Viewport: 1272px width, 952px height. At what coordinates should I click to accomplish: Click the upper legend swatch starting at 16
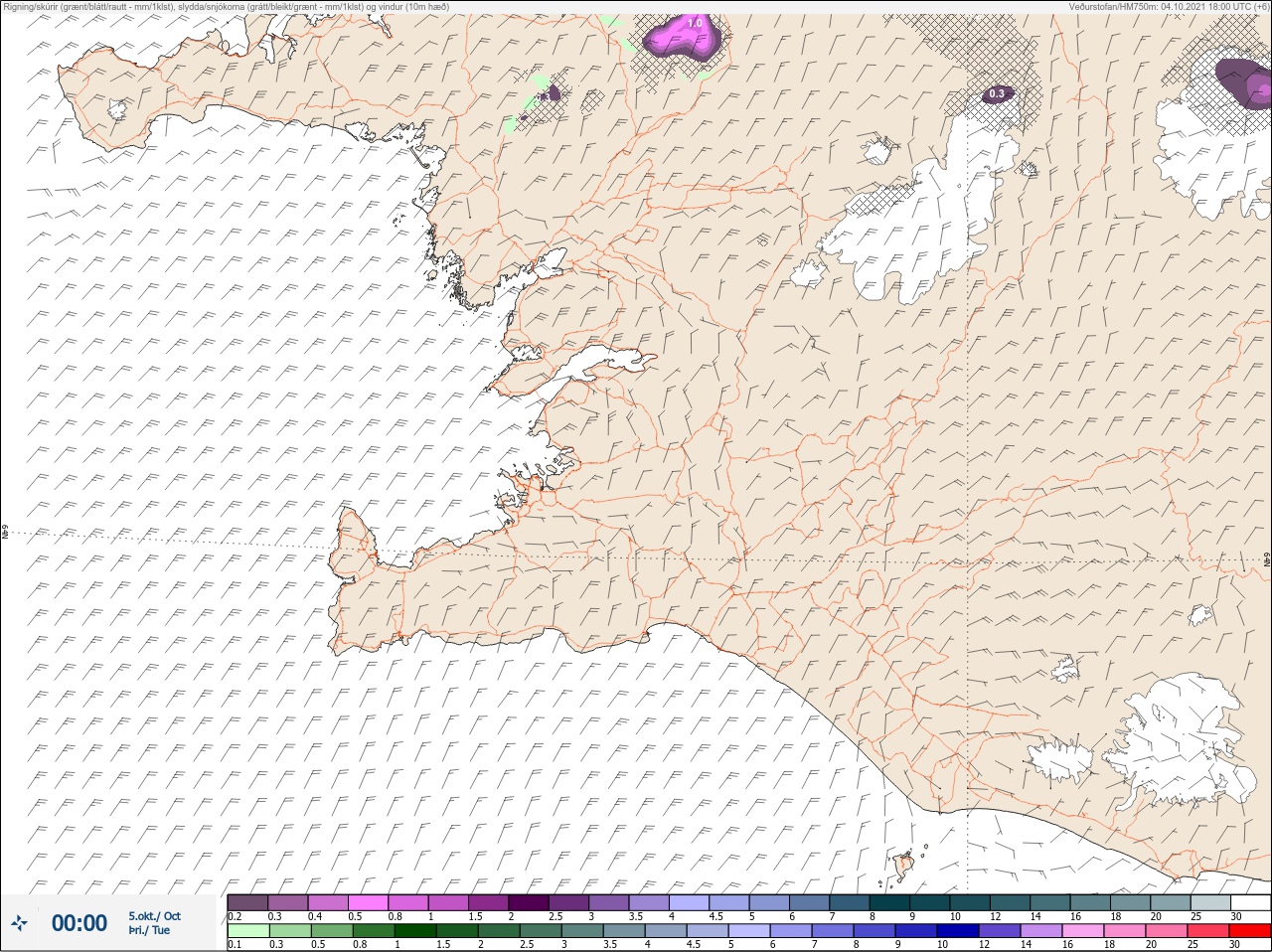pos(1089,902)
